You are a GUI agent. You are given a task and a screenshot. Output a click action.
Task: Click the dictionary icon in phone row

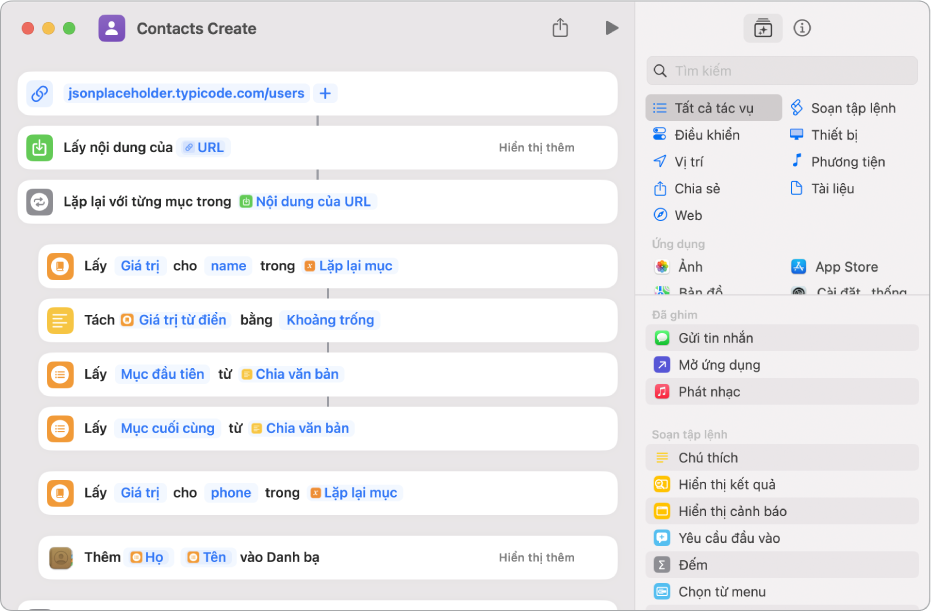(x=60, y=493)
